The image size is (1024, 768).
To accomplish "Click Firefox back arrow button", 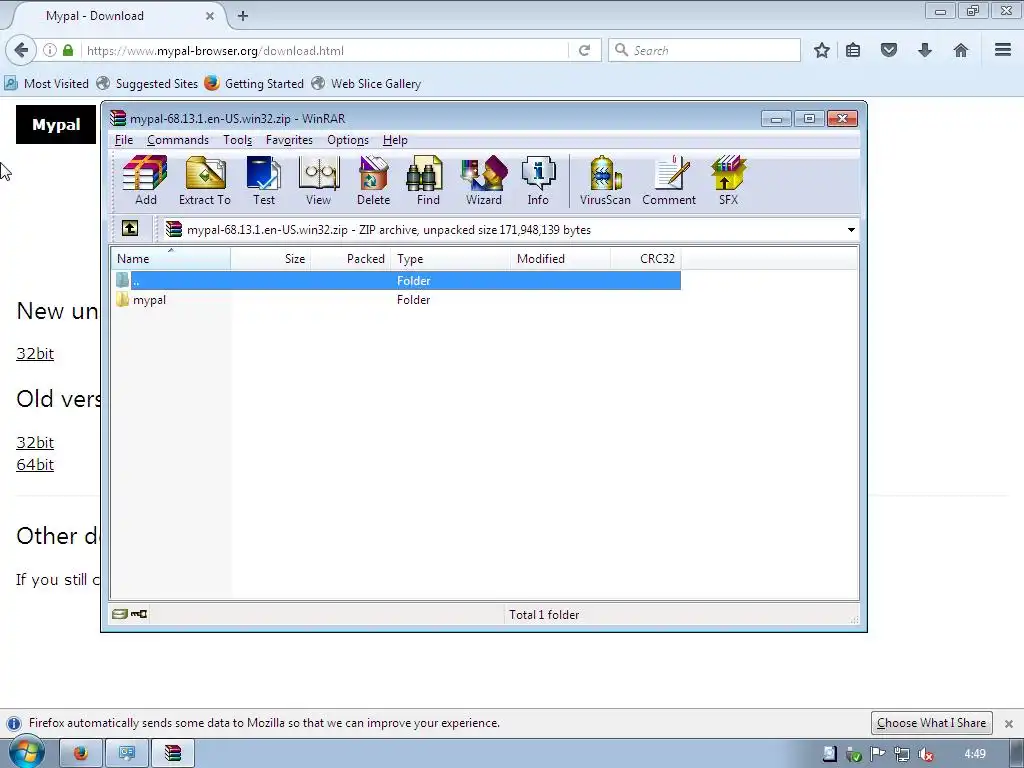I will (x=21, y=50).
